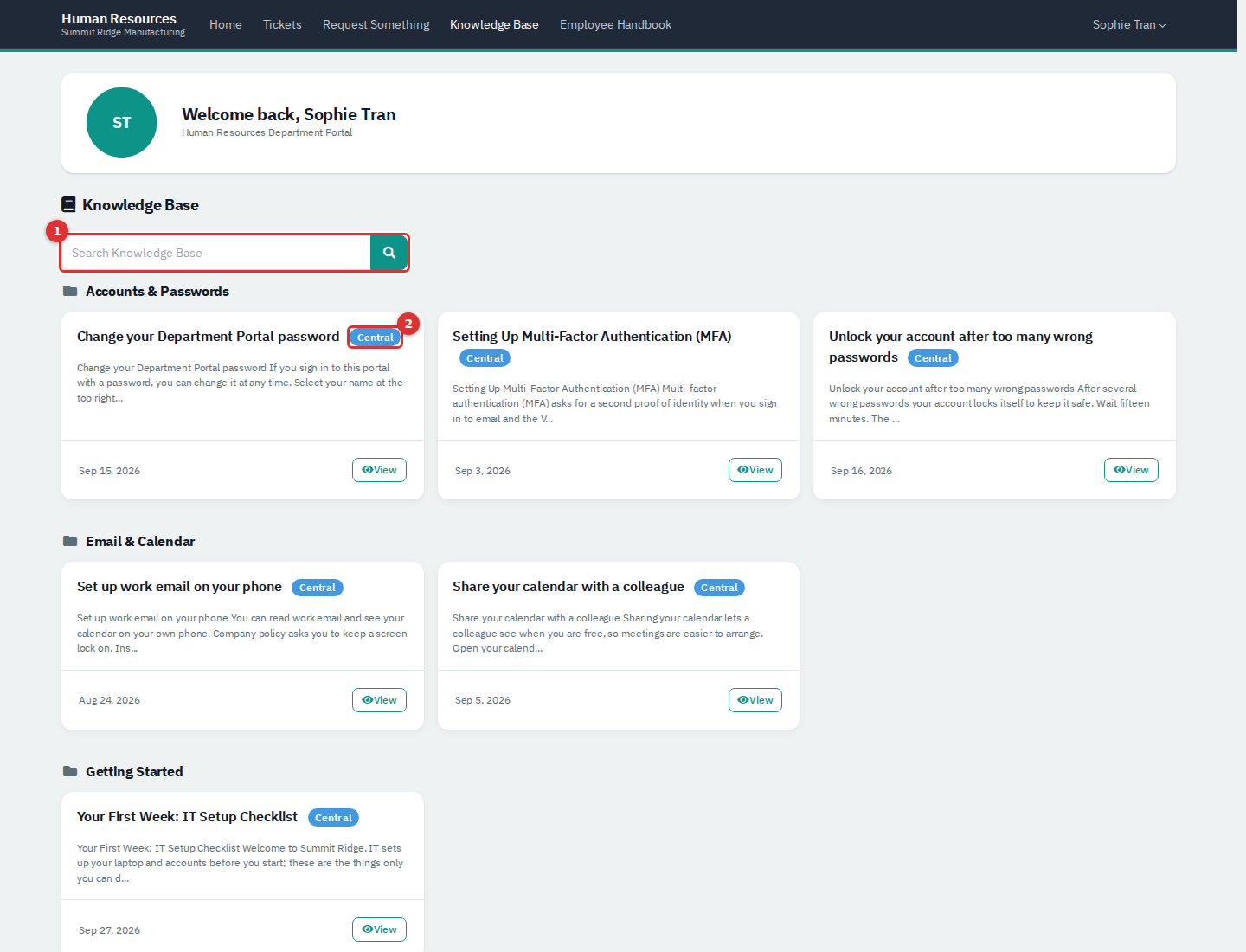Click the Human Resources brand link
The height and width of the screenshot is (952, 1246).
tap(123, 24)
